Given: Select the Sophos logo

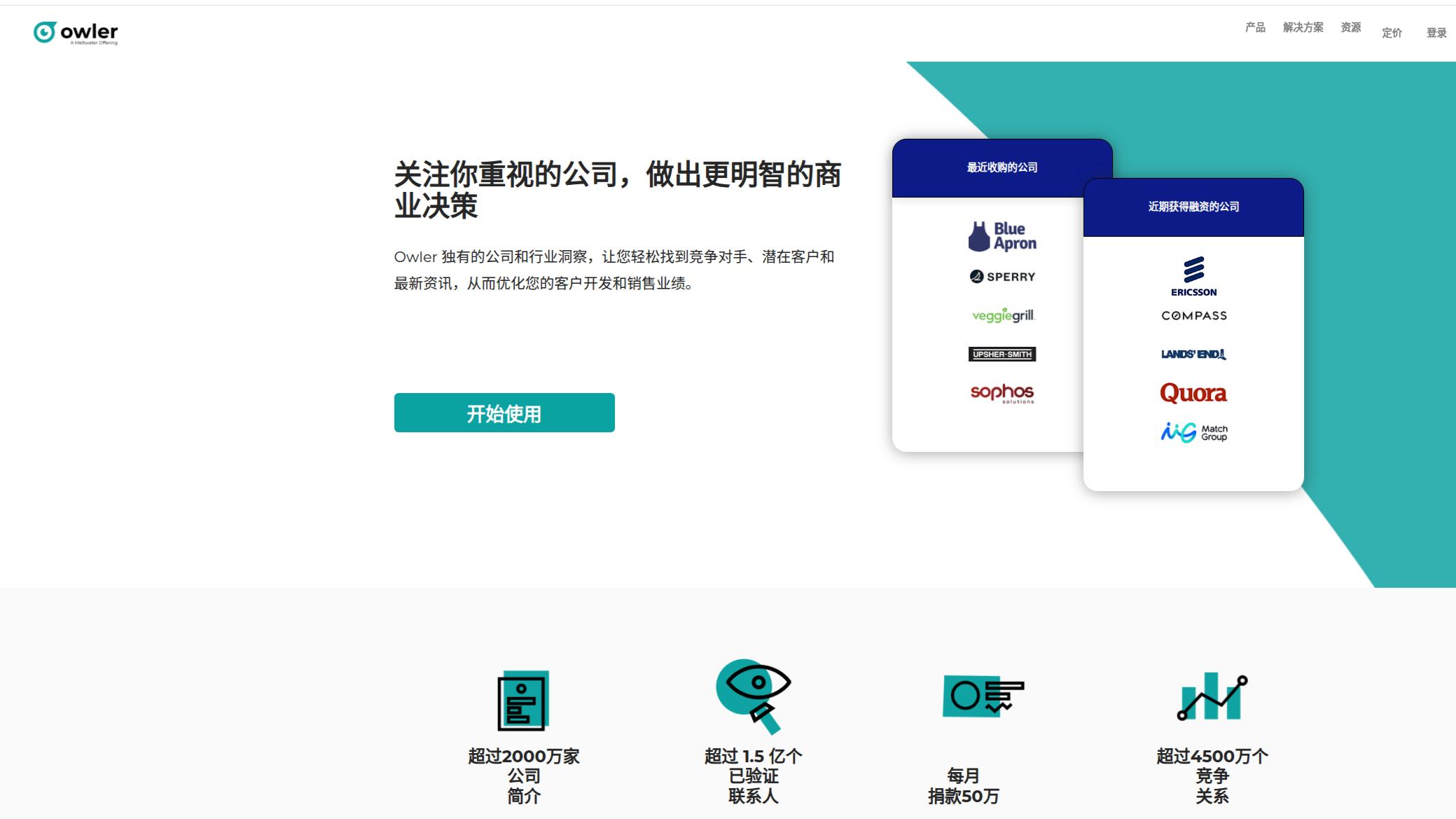Looking at the screenshot, I should [1002, 393].
